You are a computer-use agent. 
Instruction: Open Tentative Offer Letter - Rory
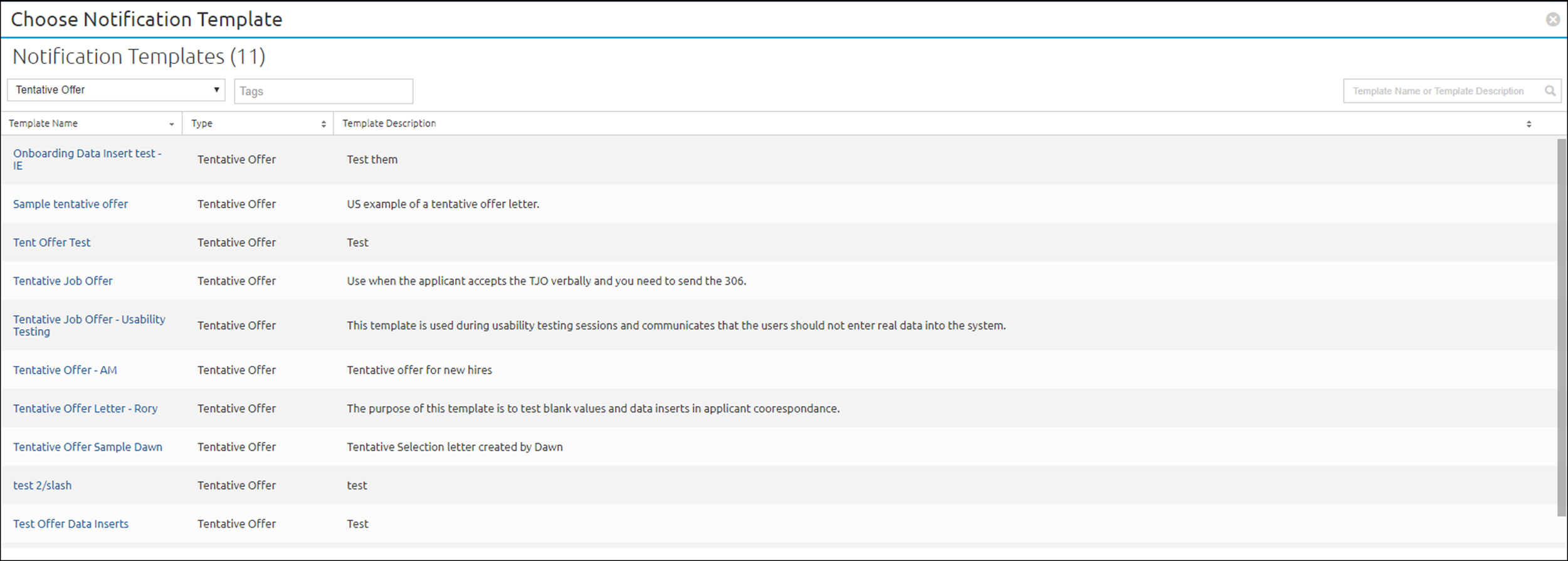[85, 408]
